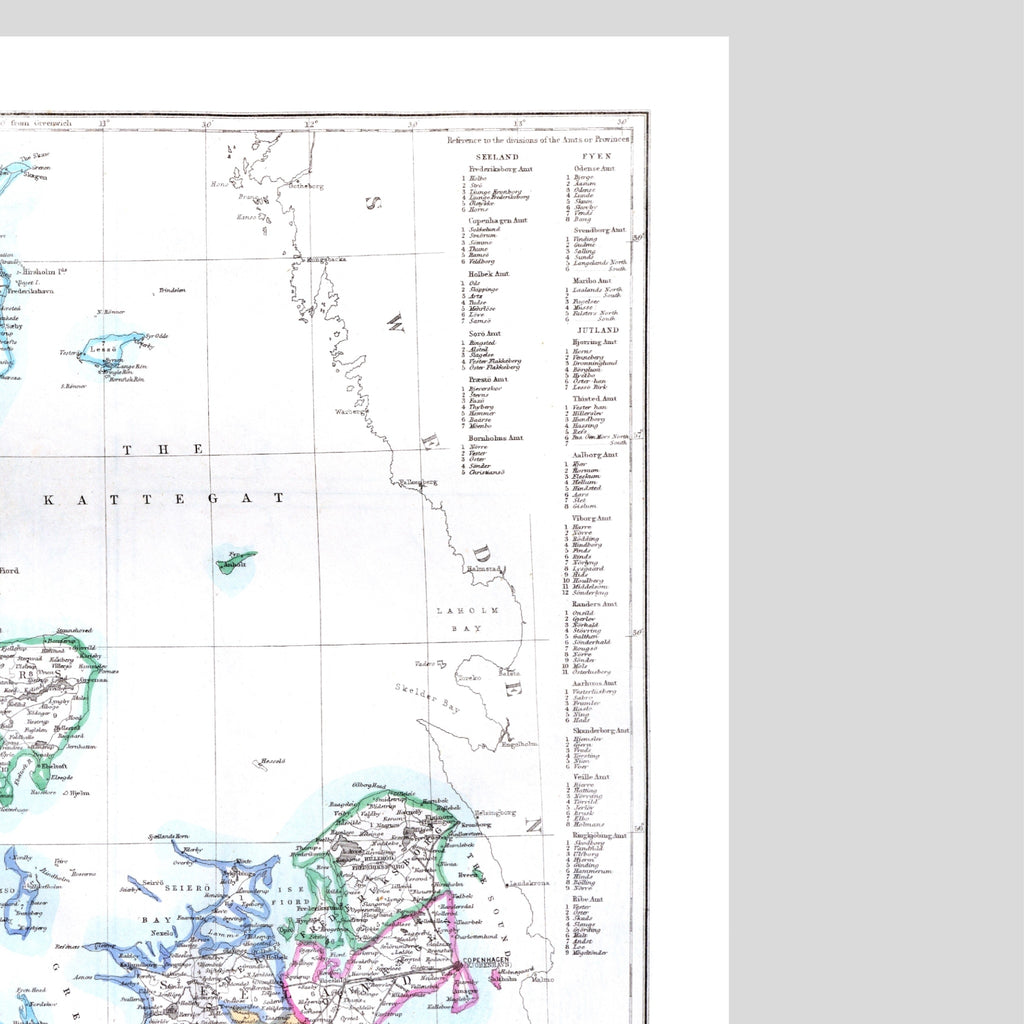
Task: Click the 'Thisted Amt' legend entry
Action: coord(594,398)
